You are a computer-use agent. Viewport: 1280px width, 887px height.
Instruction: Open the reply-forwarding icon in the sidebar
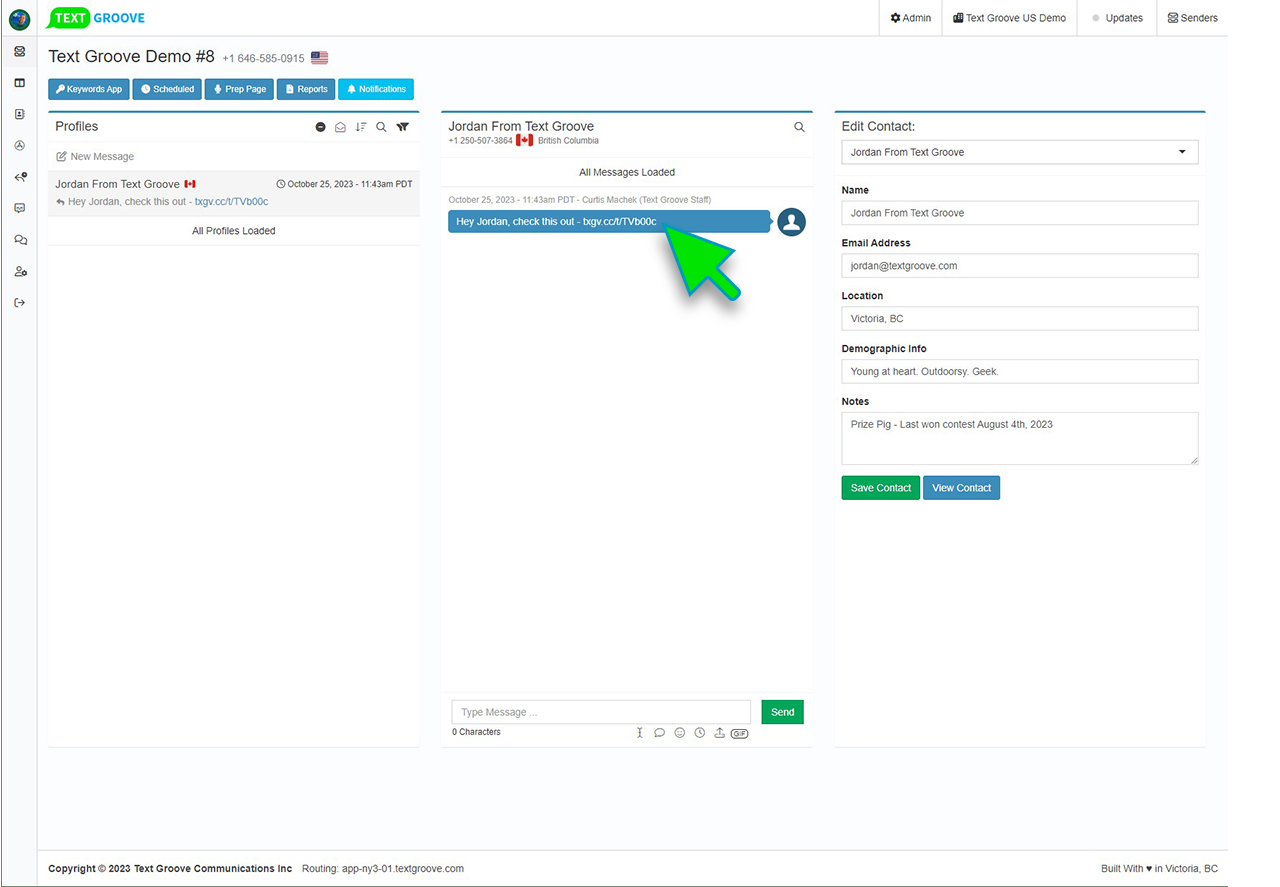pyautogui.click(x=19, y=177)
